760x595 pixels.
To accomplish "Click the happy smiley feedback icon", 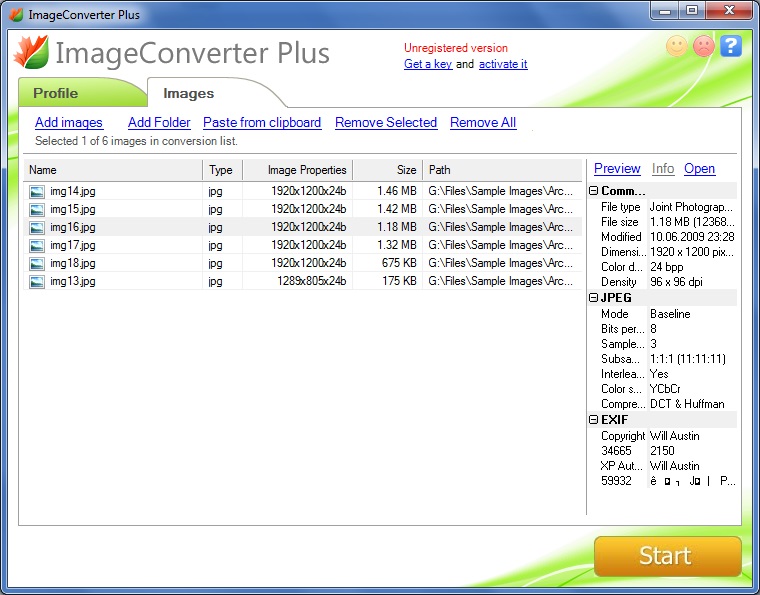I will pyautogui.click(x=677, y=47).
